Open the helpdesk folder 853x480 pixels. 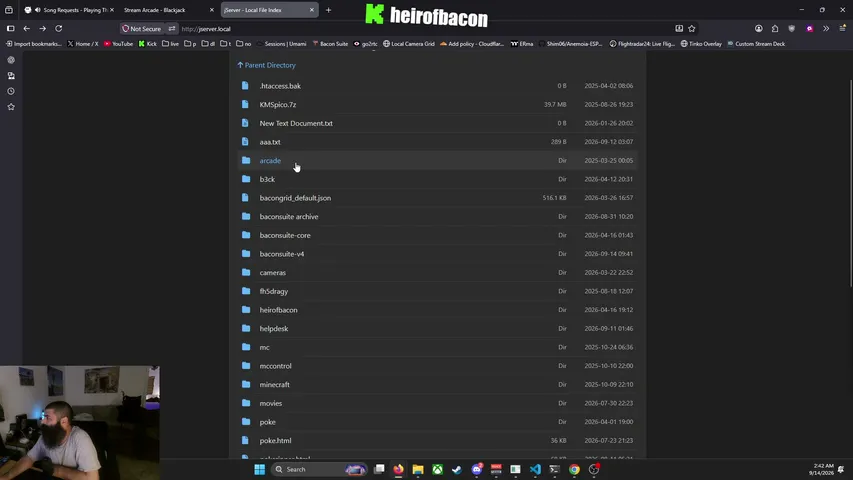click(274, 329)
